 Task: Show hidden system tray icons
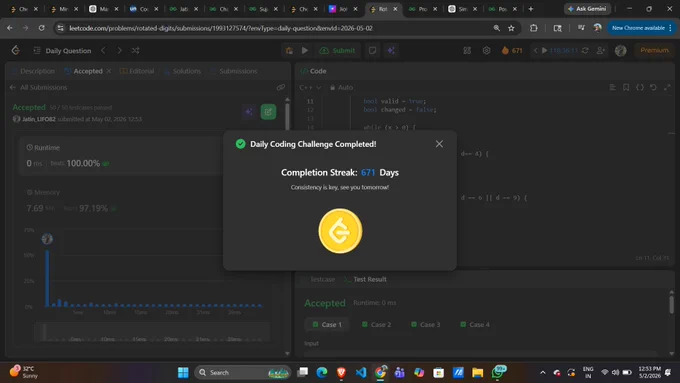543,373
